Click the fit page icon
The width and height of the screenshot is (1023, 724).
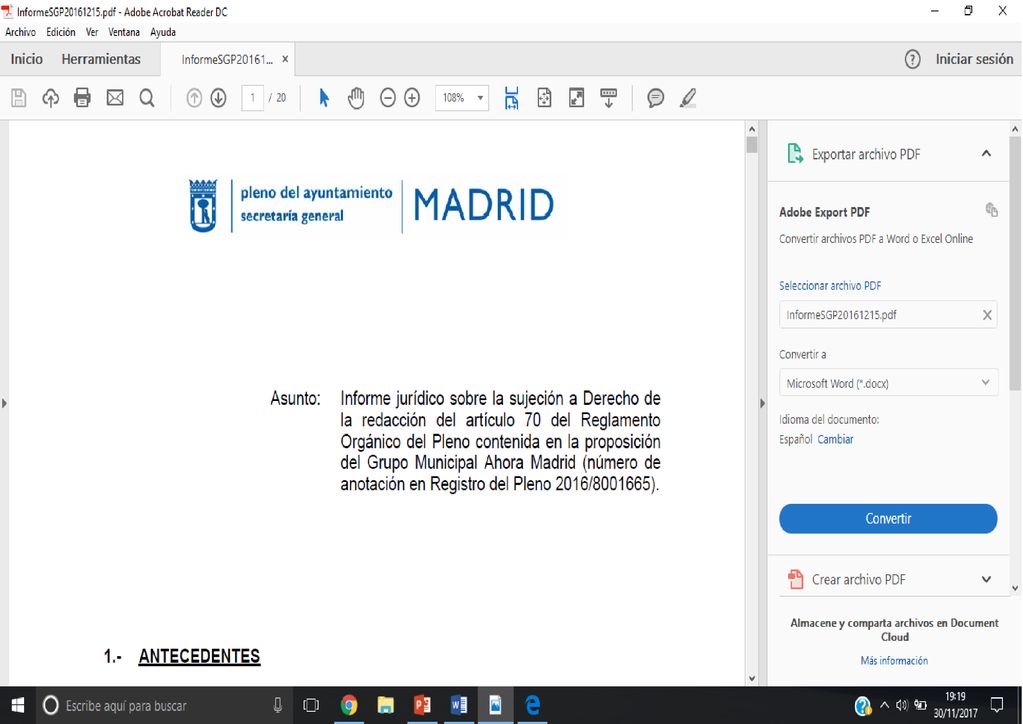[x=544, y=98]
